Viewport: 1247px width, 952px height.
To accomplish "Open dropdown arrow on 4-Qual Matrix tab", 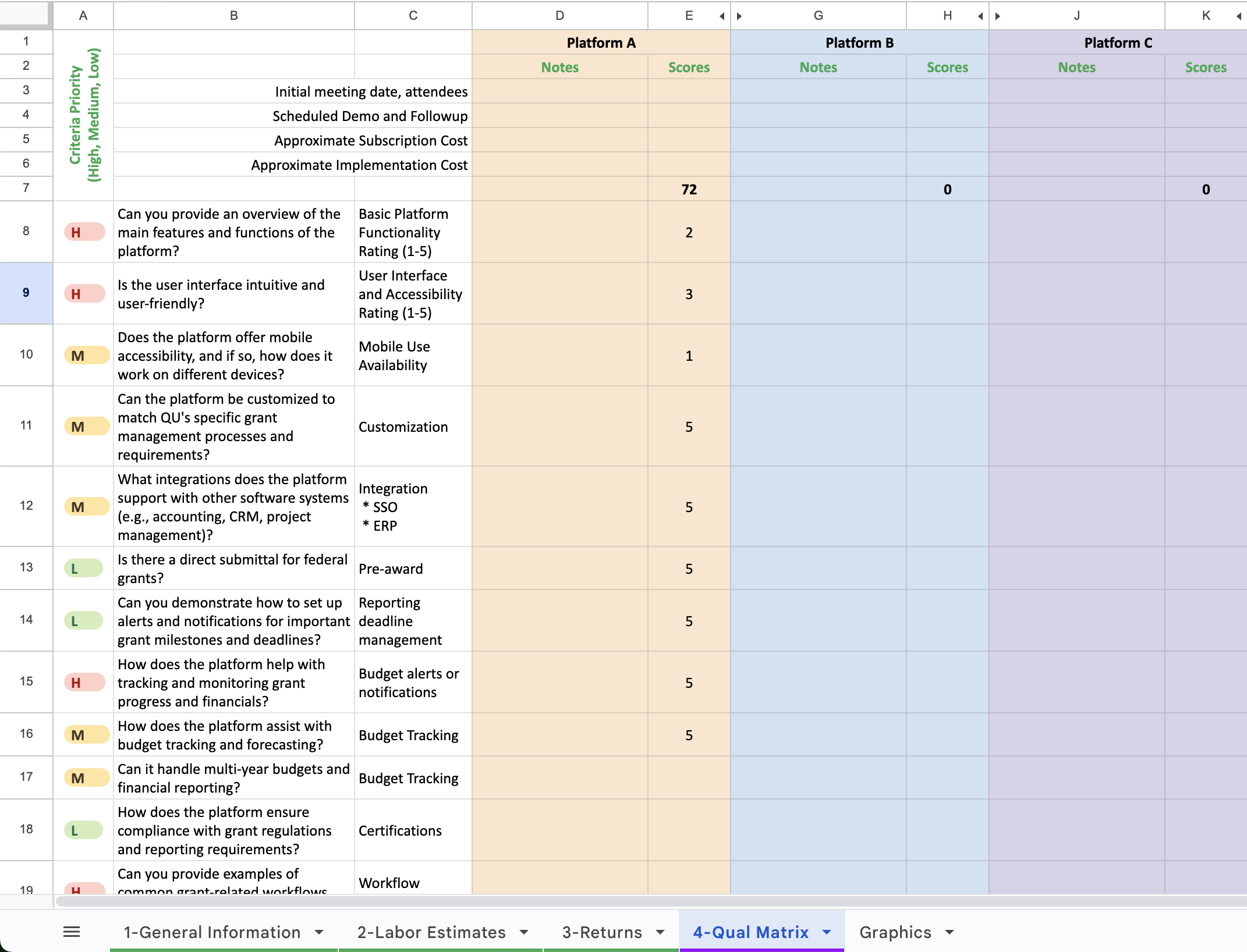I will tap(827, 932).
